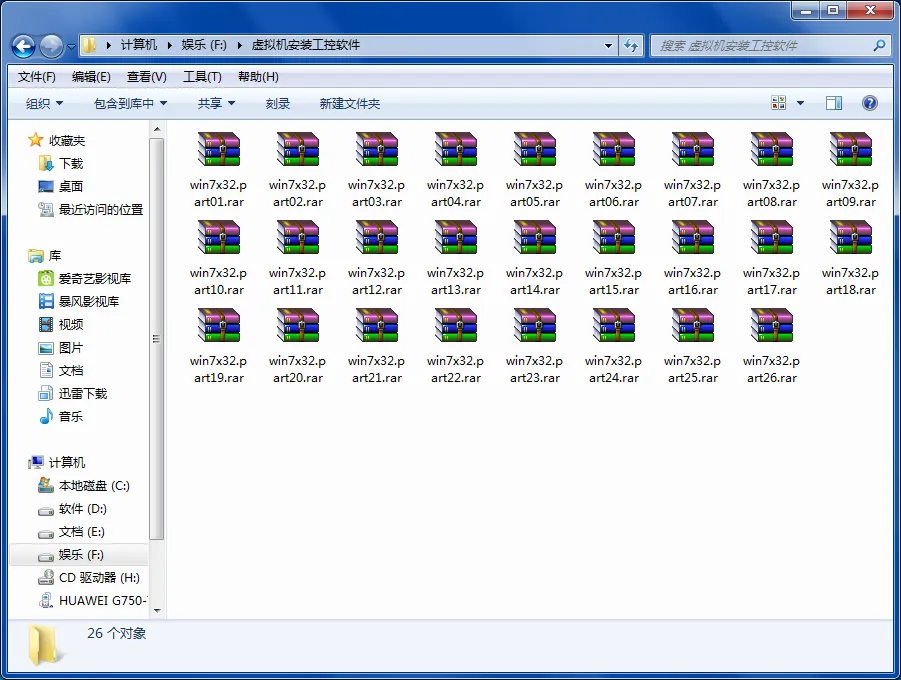Open the 编辑(E) menu
The width and height of the screenshot is (901, 680).
91,76
